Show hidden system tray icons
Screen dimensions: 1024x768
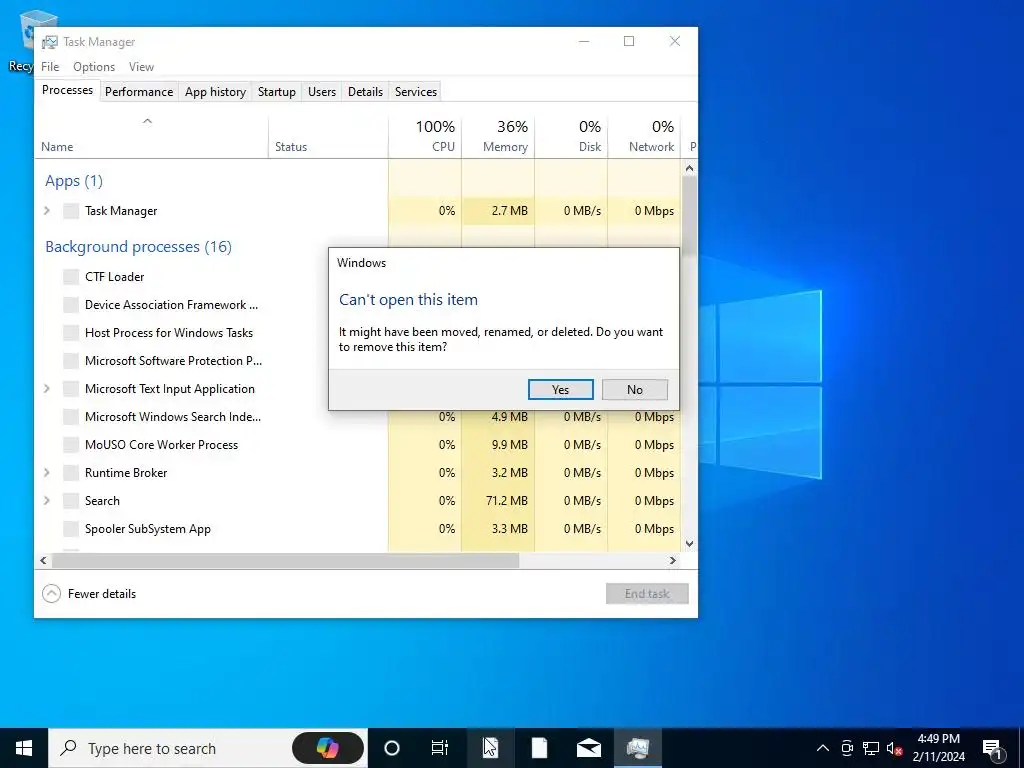[823, 748]
